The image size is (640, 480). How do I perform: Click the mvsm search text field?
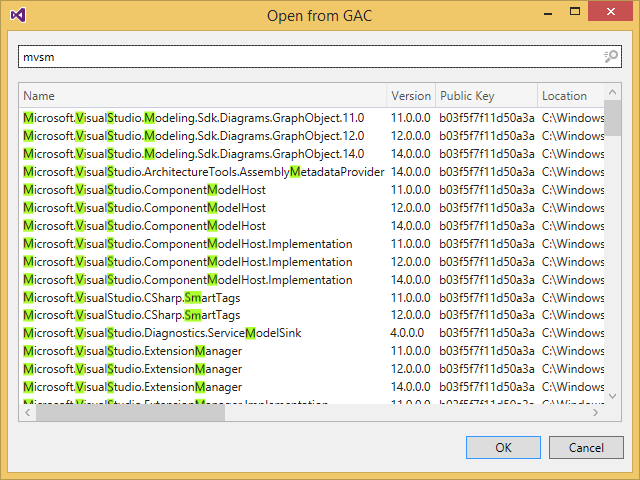(x=310, y=57)
